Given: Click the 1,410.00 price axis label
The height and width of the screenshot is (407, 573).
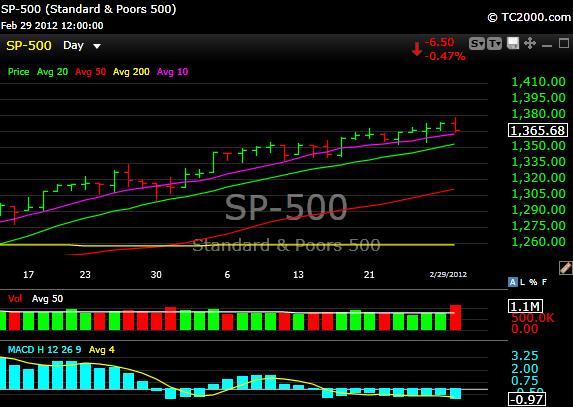Looking at the screenshot, I should tap(539, 82).
